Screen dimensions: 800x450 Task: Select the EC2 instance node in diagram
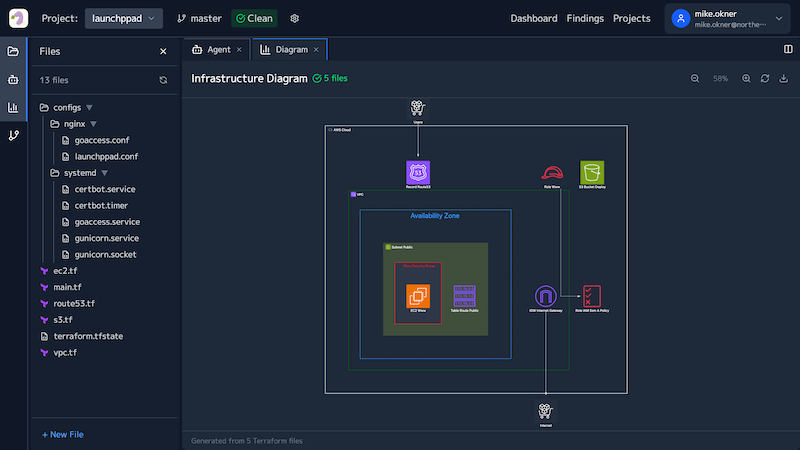pyautogui.click(x=417, y=296)
